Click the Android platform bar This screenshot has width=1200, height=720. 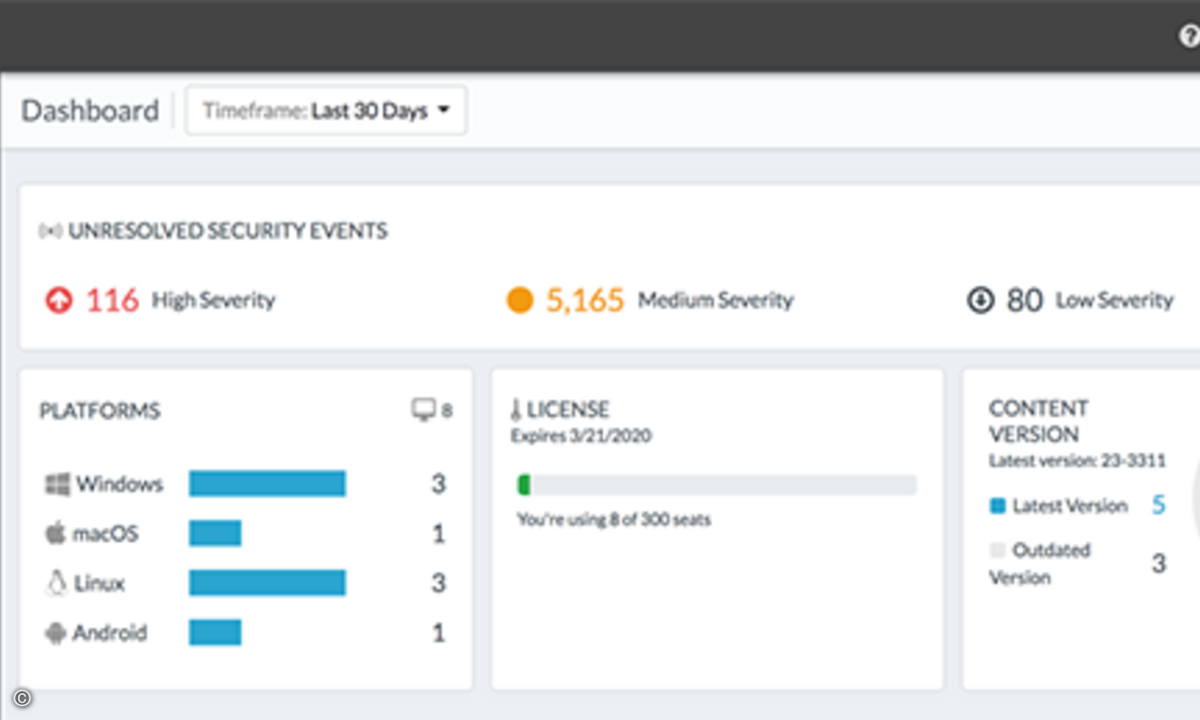215,632
